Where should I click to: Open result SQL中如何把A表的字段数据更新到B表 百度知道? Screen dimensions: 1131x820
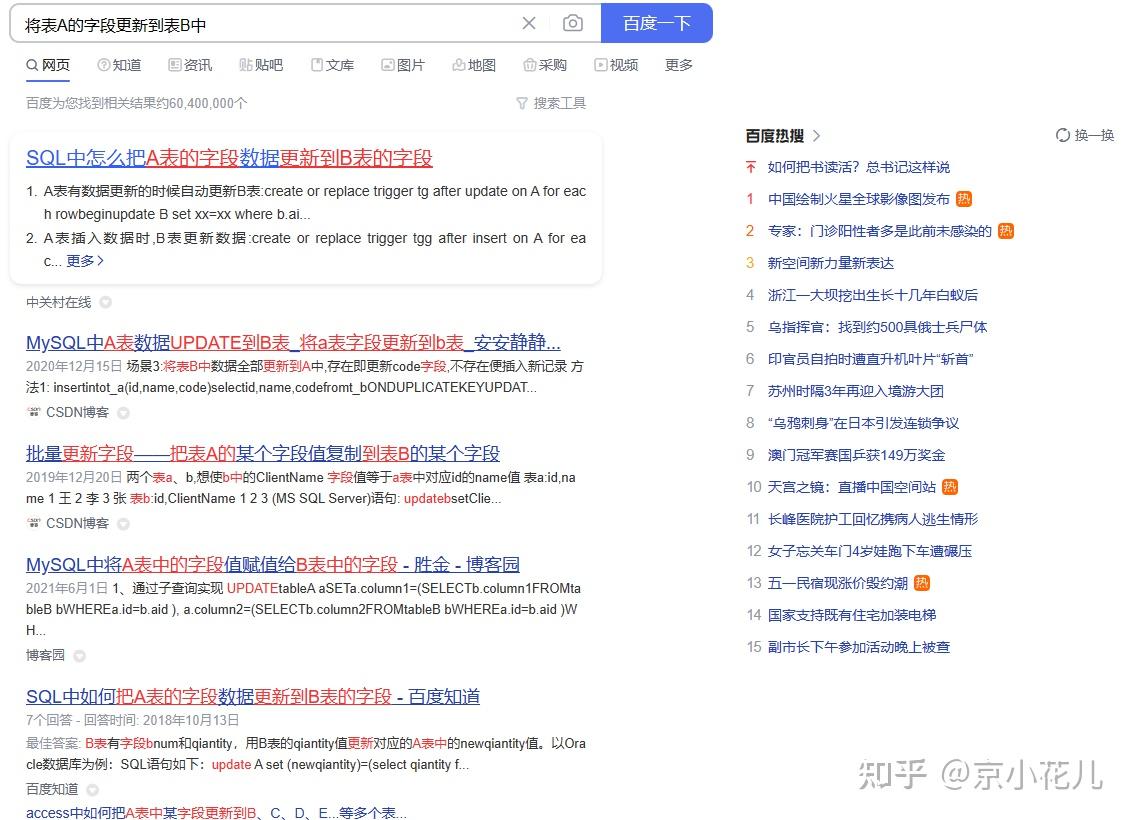252,696
